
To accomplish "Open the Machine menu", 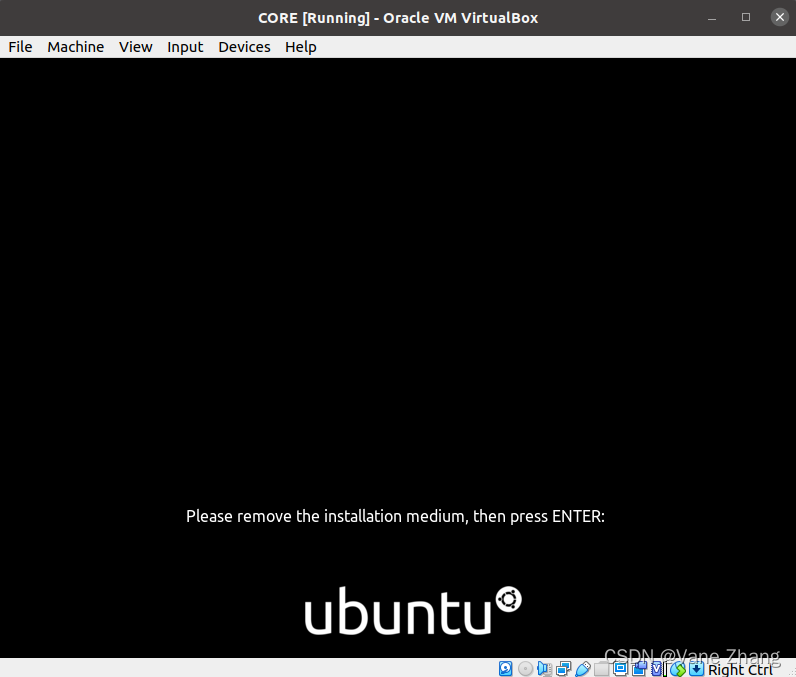I will (x=76, y=47).
